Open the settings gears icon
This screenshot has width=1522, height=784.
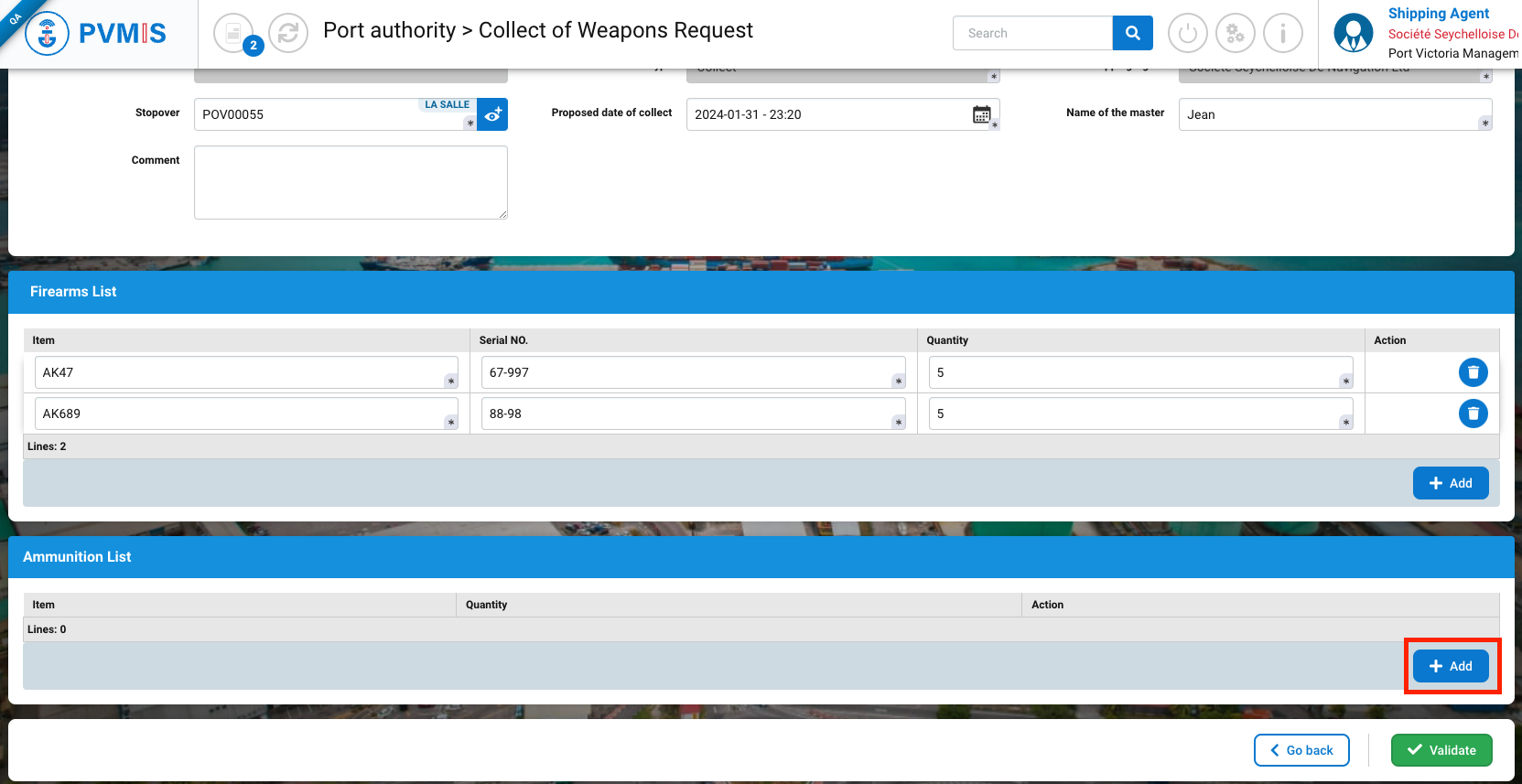coord(1235,34)
